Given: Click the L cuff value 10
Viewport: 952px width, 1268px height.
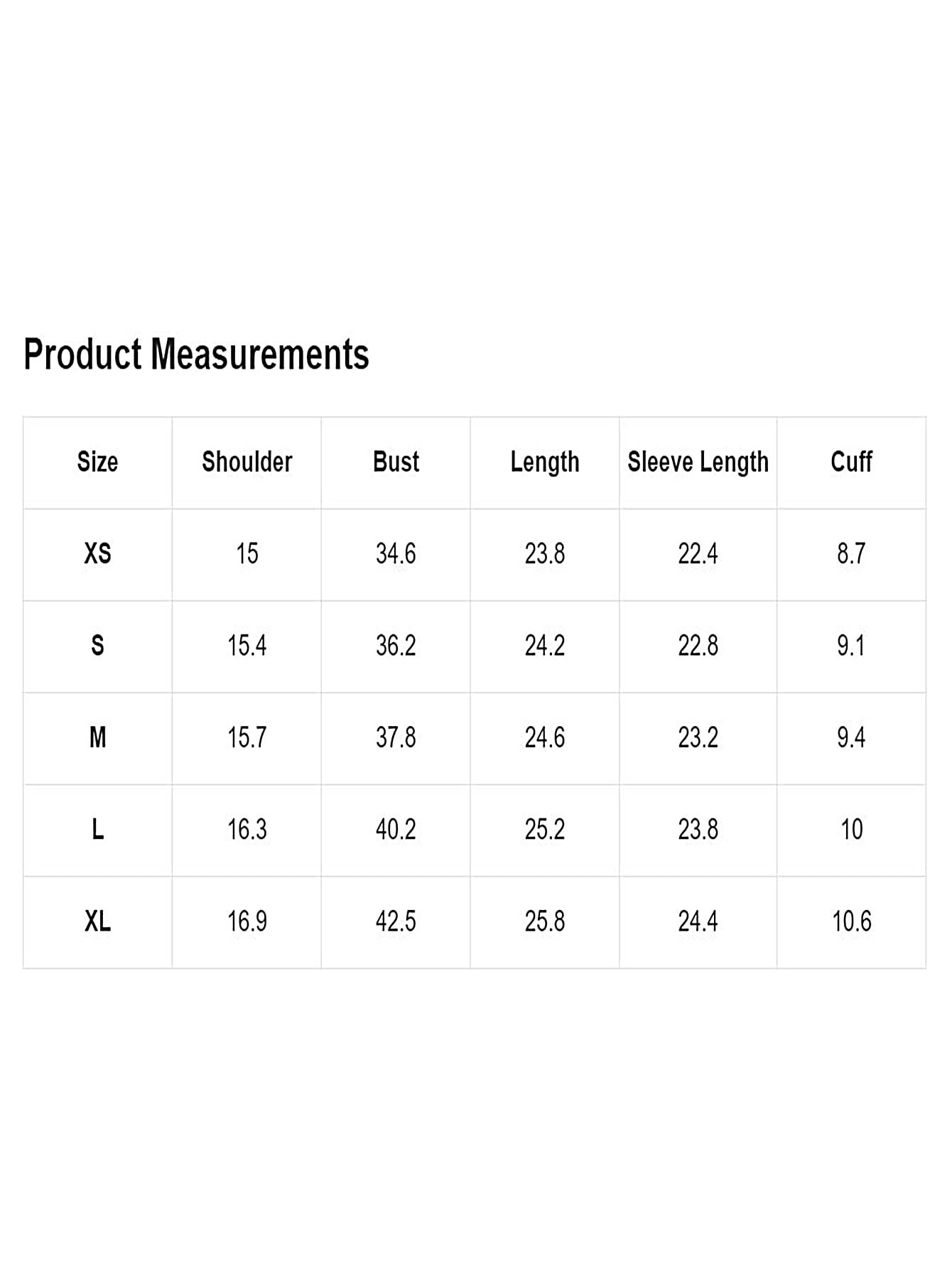Looking at the screenshot, I should [x=851, y=830].
